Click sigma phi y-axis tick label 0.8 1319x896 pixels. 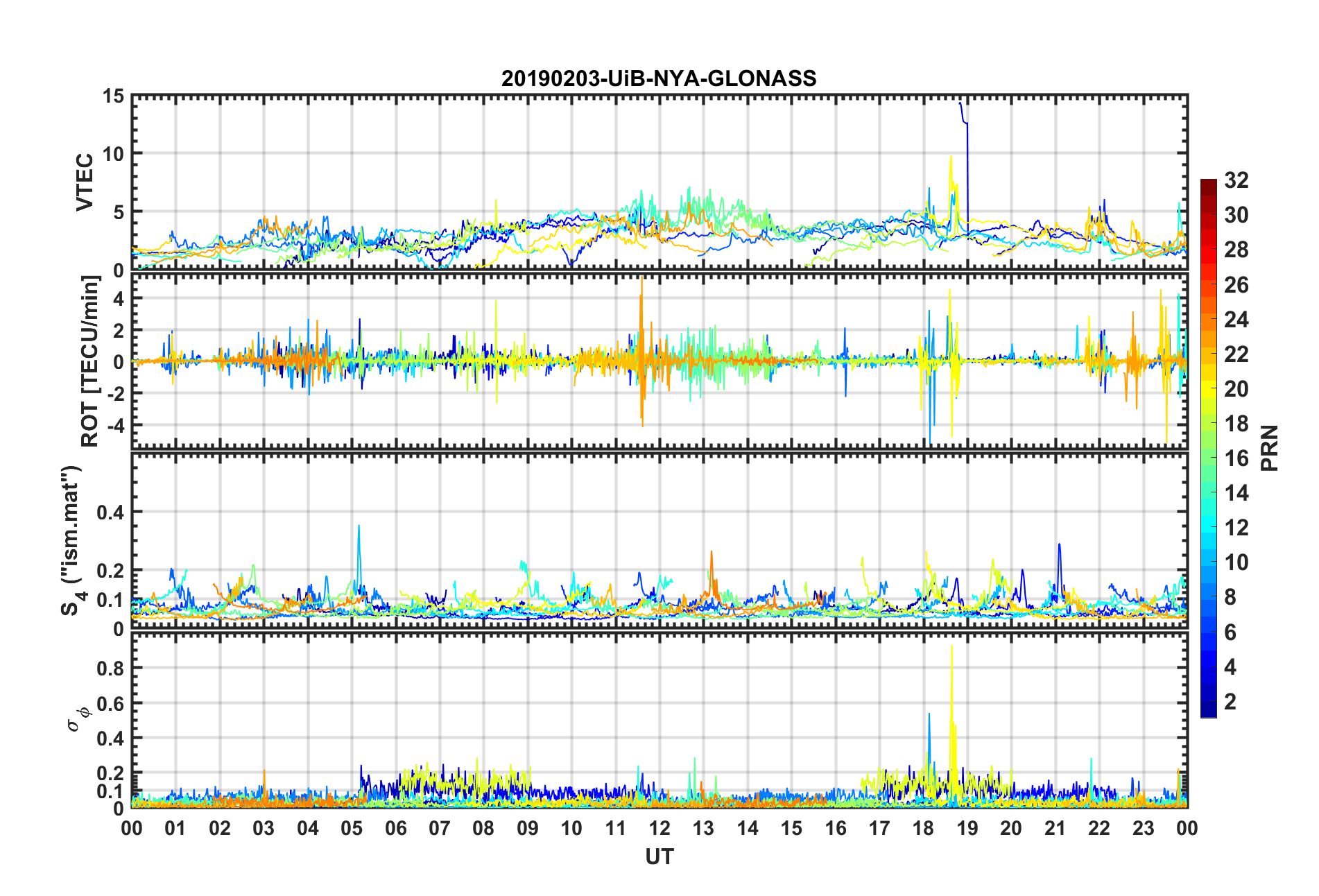[110, 669]
